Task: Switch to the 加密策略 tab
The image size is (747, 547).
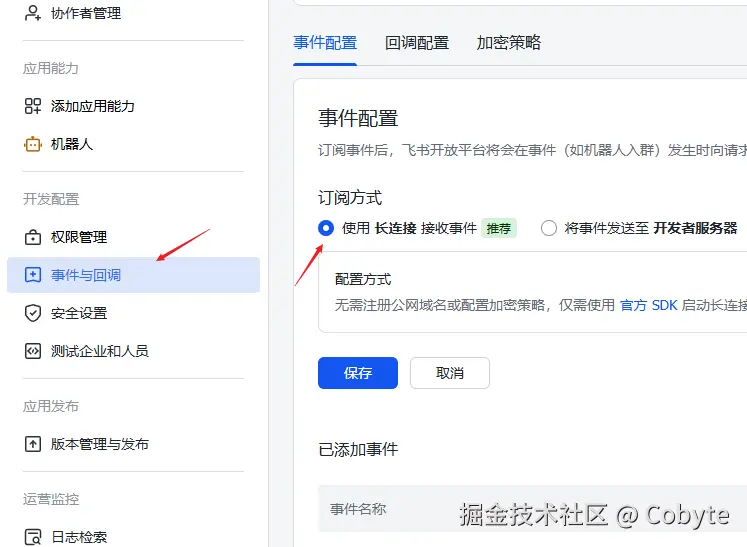Action: point(508,43)
